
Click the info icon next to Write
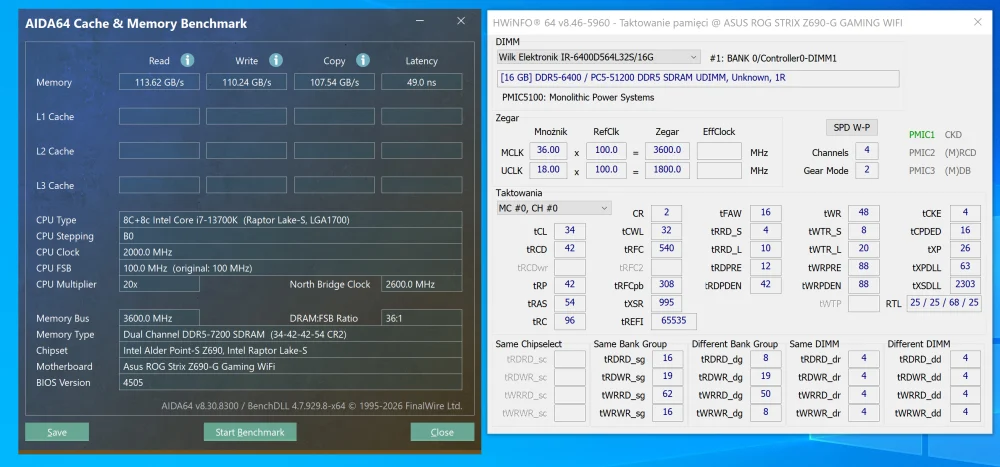[x=276, y=61]
